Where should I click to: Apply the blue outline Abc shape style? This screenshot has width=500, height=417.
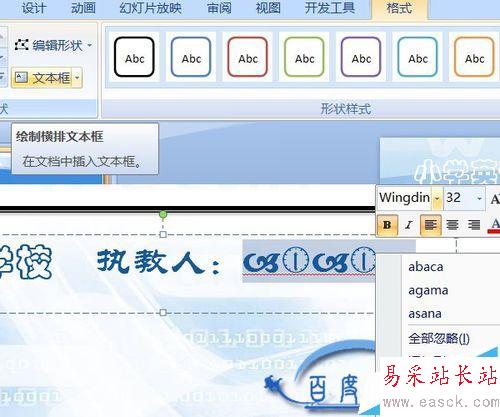191,57
